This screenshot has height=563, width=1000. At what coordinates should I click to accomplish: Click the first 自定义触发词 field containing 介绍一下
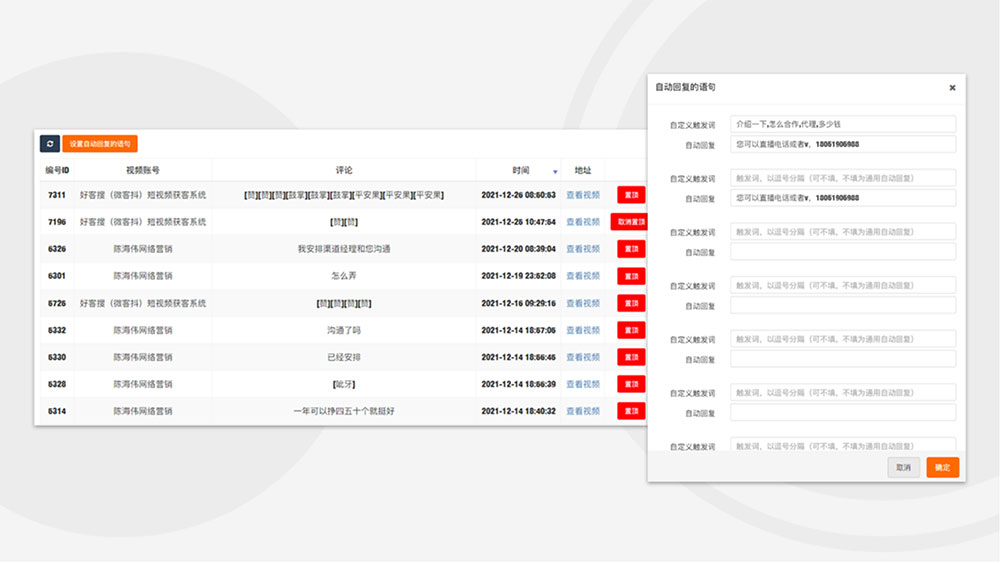click(x=842, y=124)
